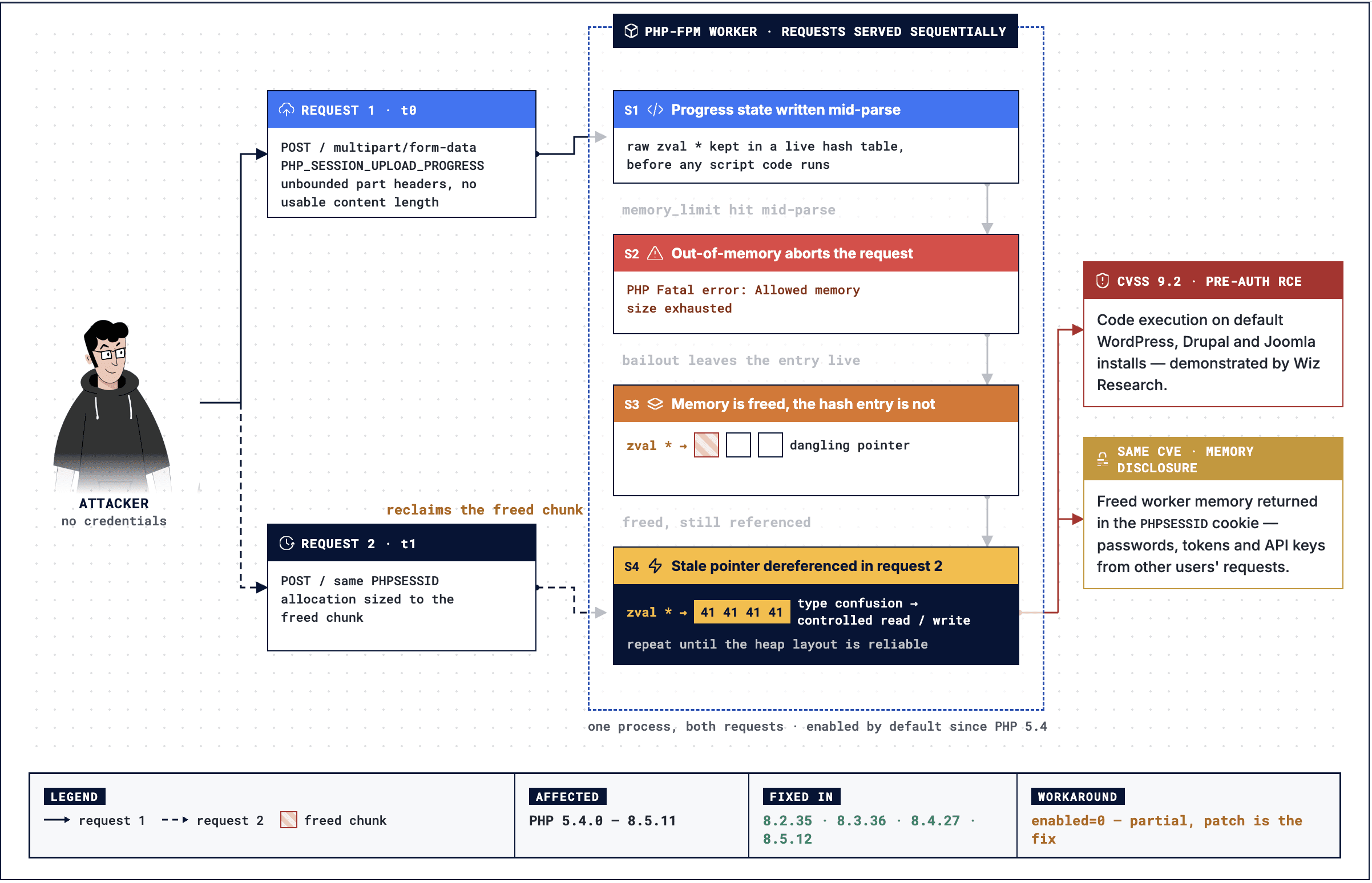Click the cube icon in PHP-FPM Worker header
This screenshot has width=1372, height=883.
coord(632,31)
